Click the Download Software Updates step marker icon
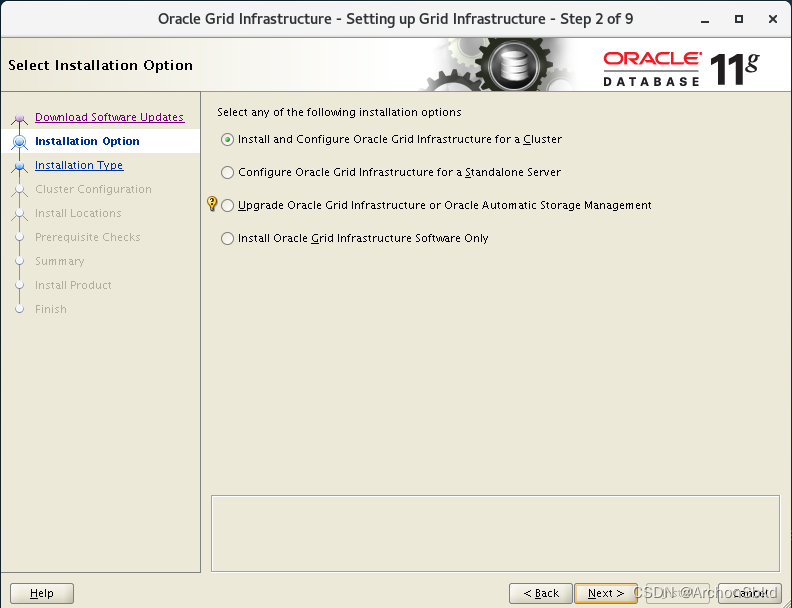 pos(19,118)
